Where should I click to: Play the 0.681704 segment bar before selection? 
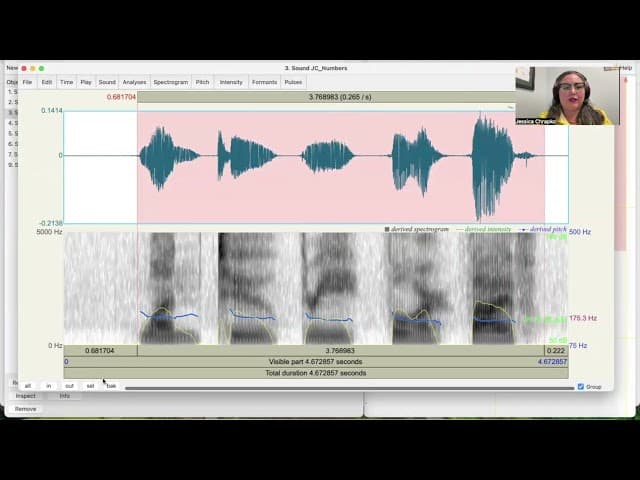tap(100, 351)
